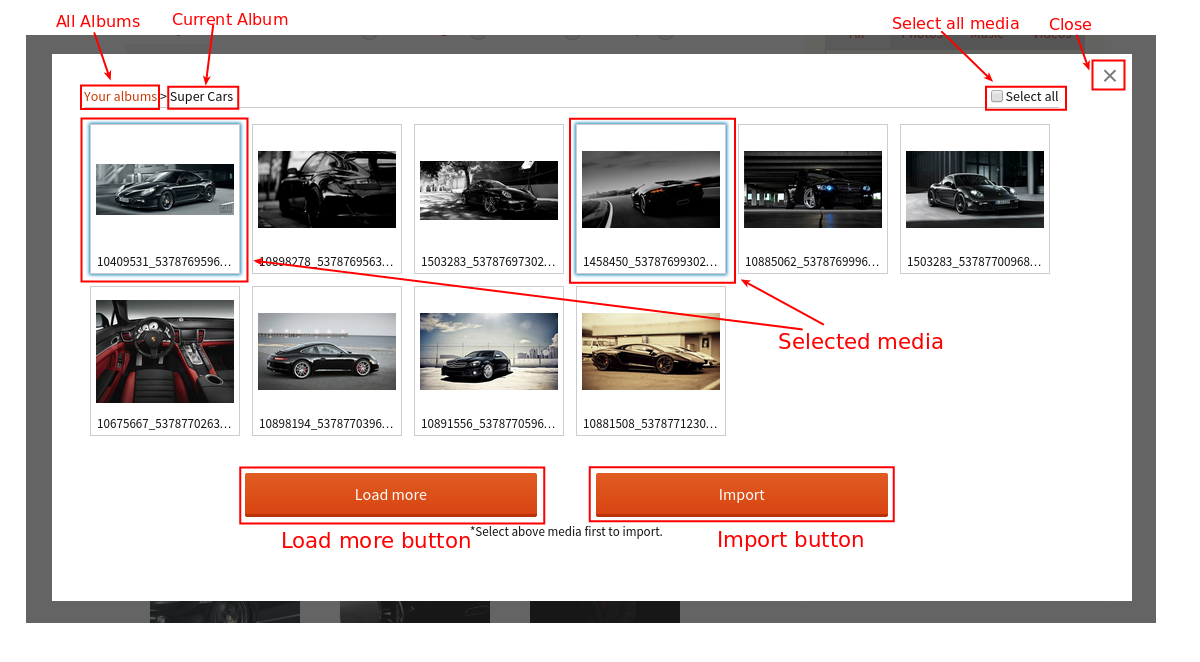Select the BMW with blue headlights photo
This screenshot has height=662, width=1200.
coord(813,189)
